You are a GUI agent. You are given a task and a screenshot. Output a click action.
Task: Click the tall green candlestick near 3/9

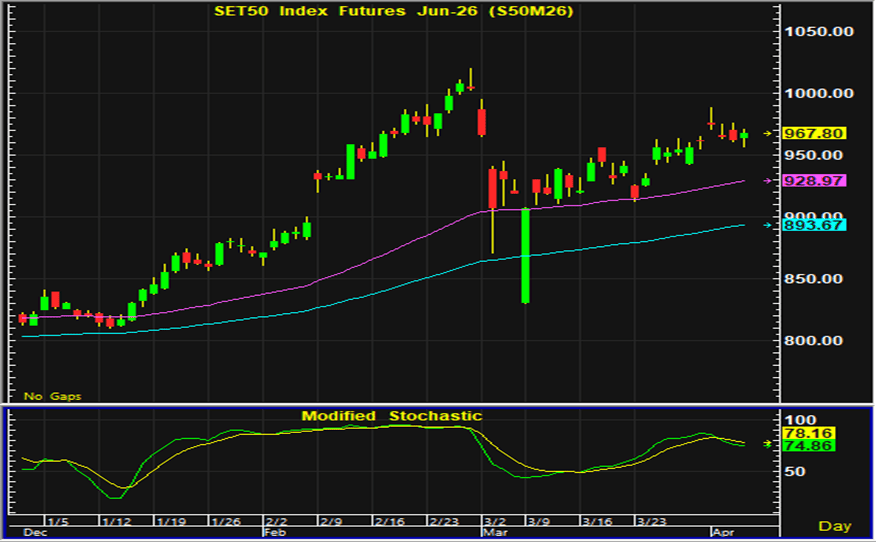[x=525, y=255]
